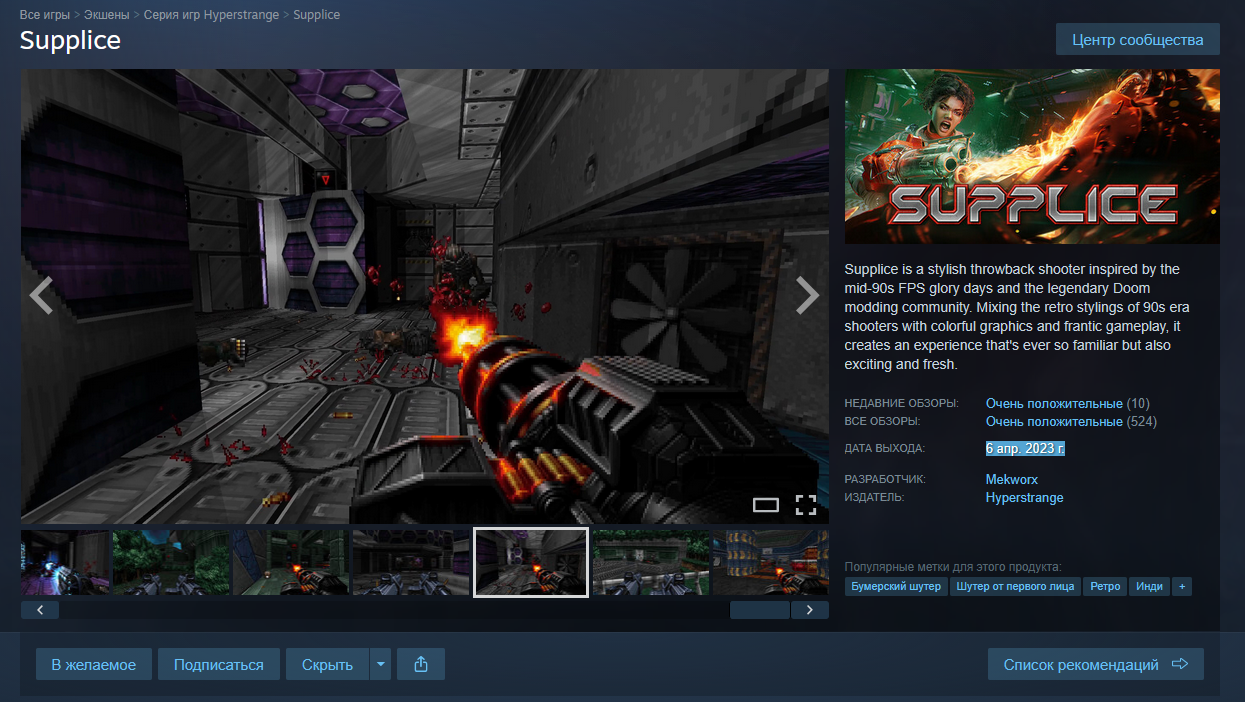
Task: Select third thumbnail in strip
Action: pyautogui.click(x=291, y=563)
